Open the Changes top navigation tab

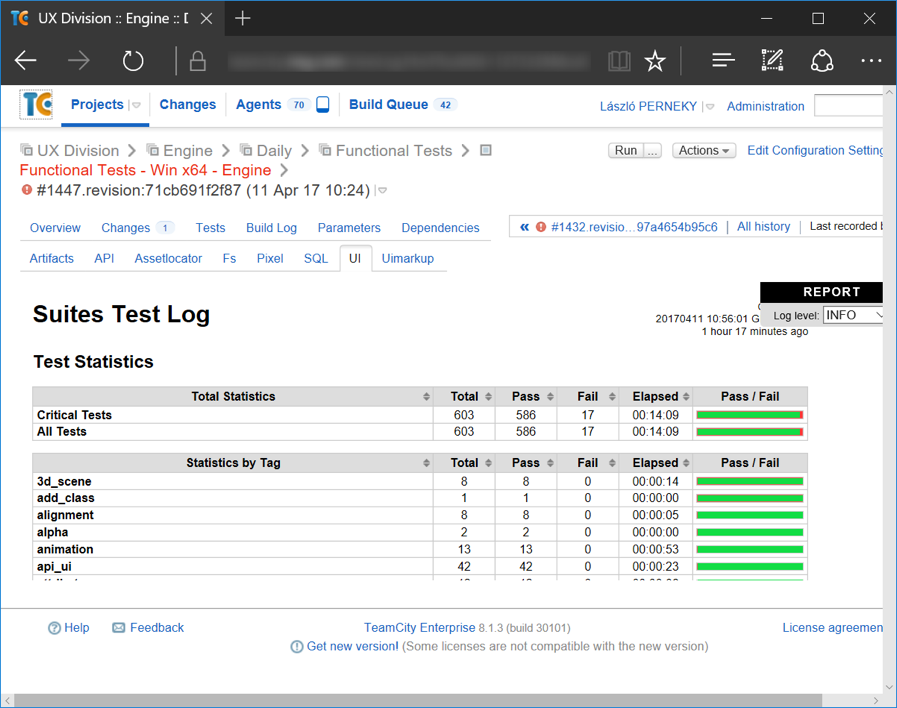tap(188, 105)
